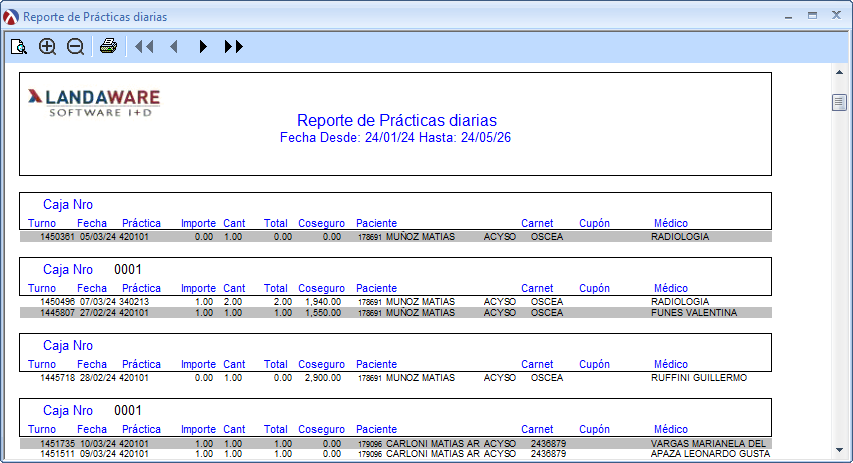Click the date 10/03/24
This screenshot has width=853, height=463.
98,444
